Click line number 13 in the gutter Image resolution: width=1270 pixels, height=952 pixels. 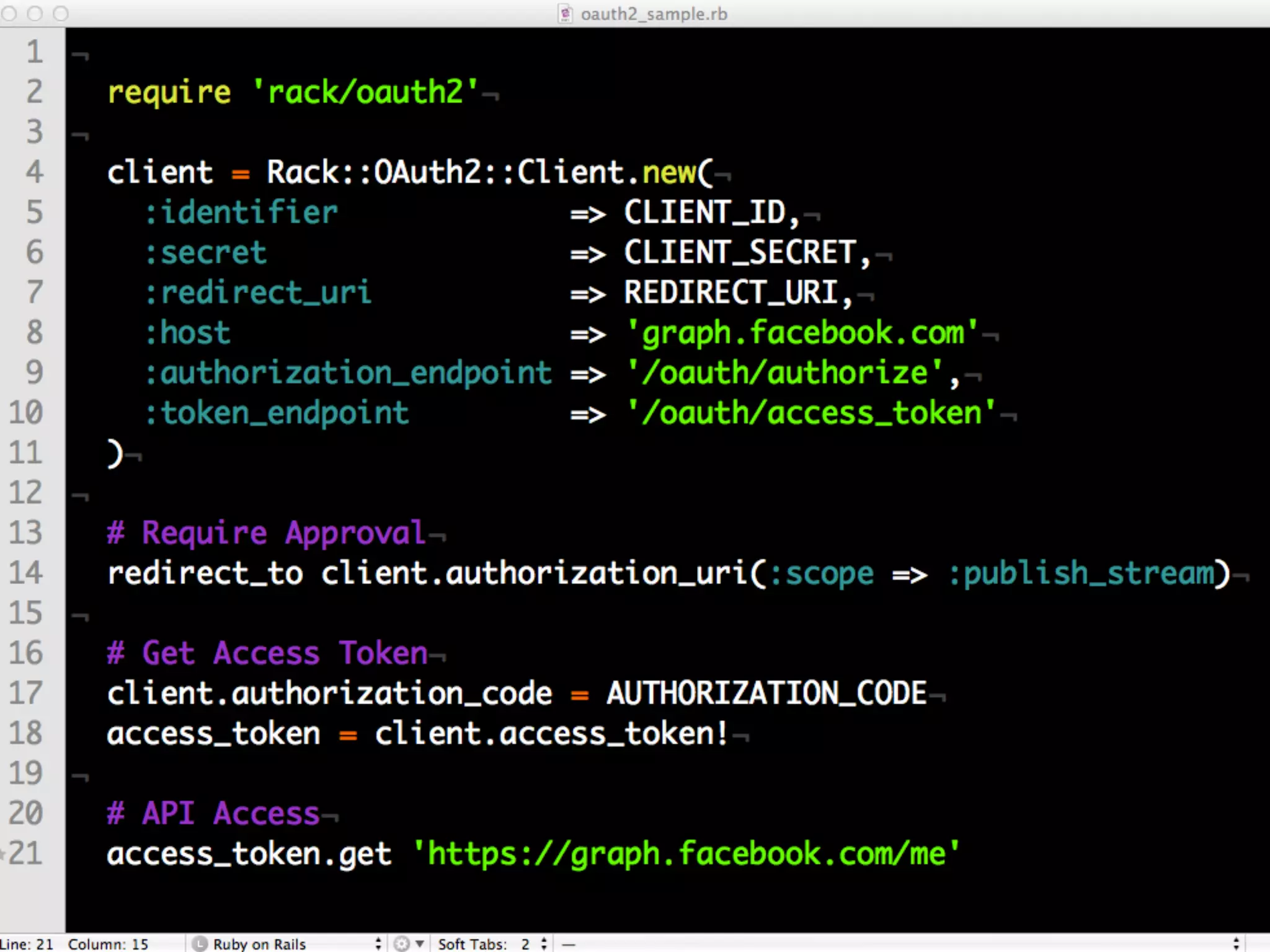[x=26, y=532]
